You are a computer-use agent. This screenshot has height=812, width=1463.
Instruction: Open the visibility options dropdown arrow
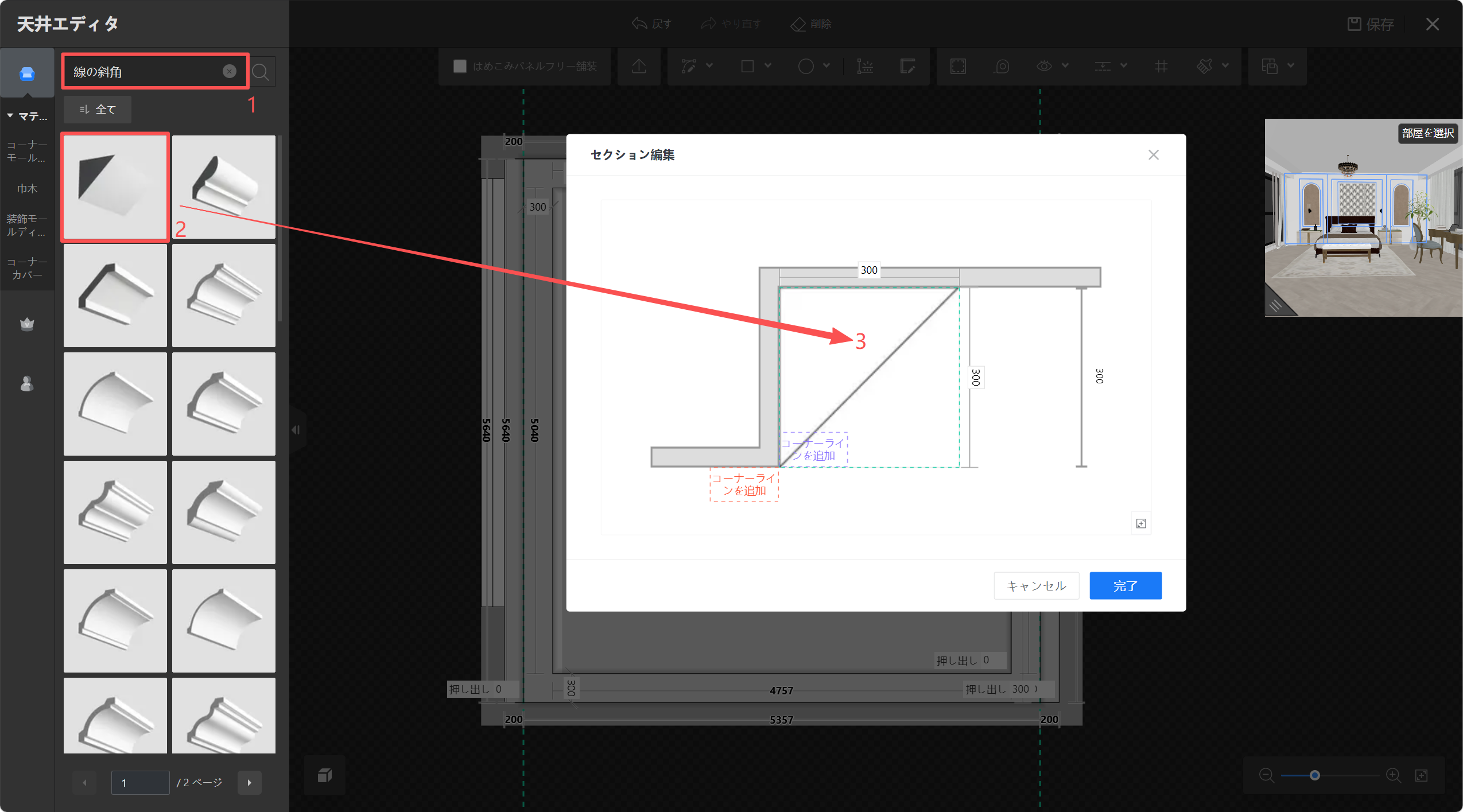point(1065,66)
